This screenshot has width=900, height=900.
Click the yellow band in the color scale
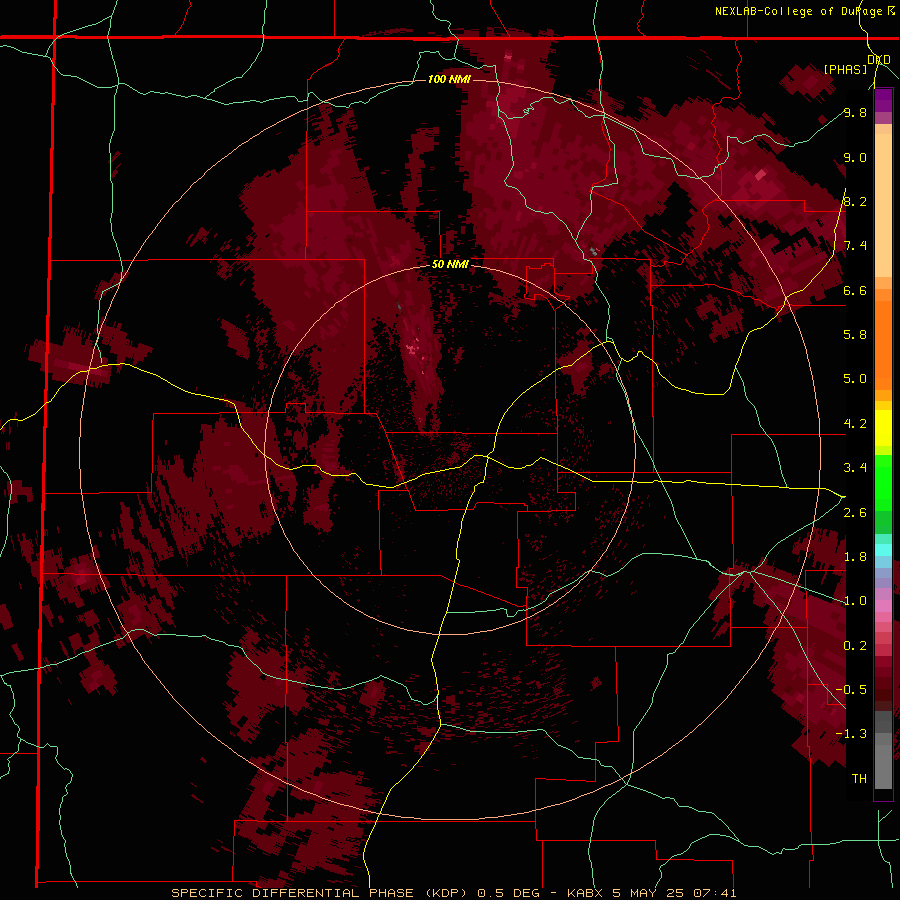click(x=883, y=428)
